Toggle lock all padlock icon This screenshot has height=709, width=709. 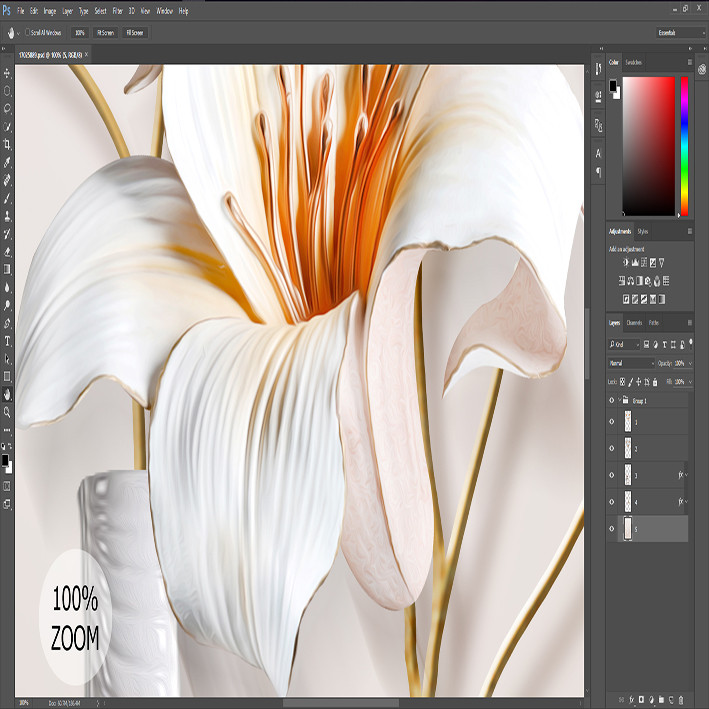pos(655,382)
